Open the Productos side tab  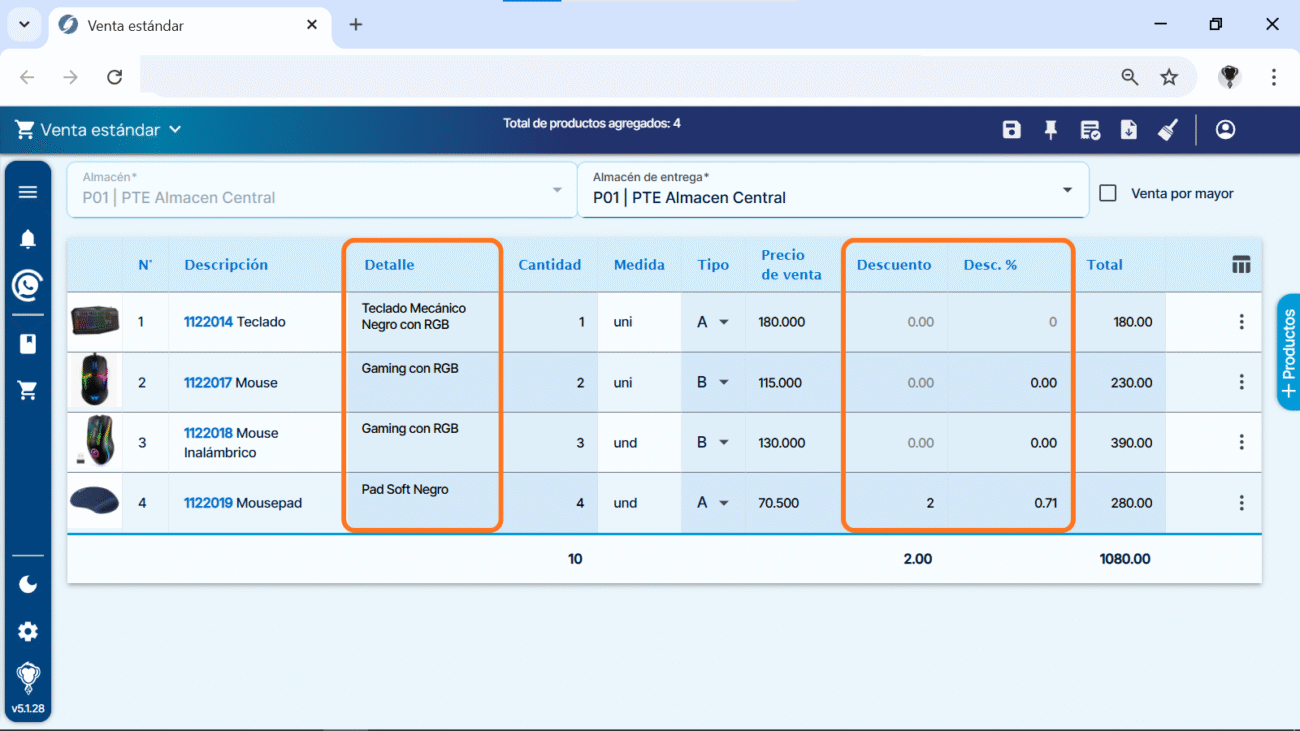pos(1288,352)
